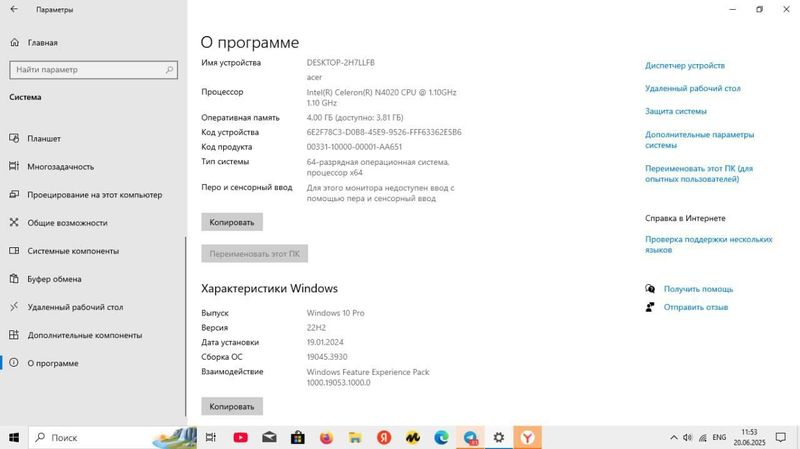Launch Firefox from the taskbar

327,437
